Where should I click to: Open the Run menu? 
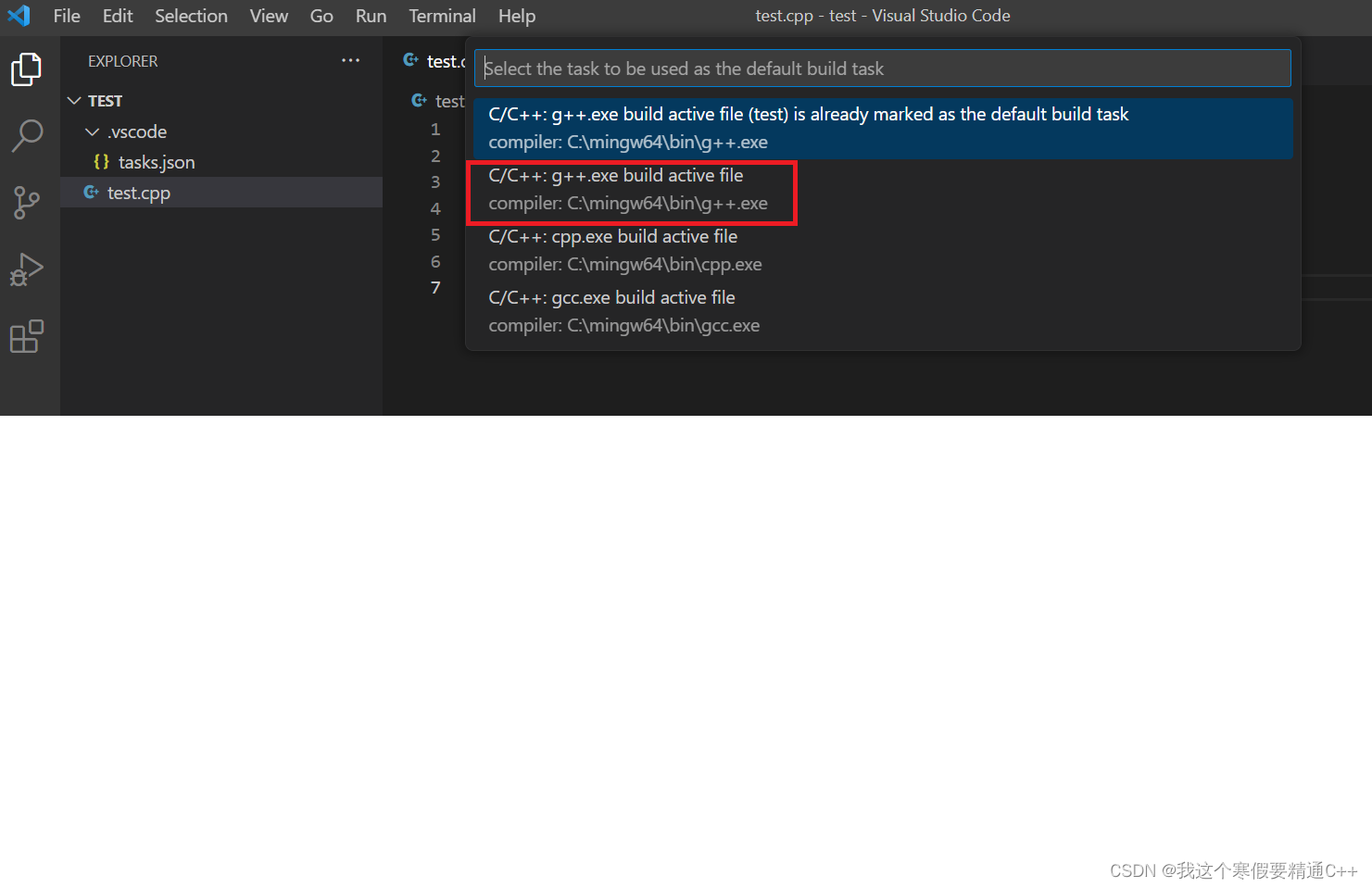point(371,16)
